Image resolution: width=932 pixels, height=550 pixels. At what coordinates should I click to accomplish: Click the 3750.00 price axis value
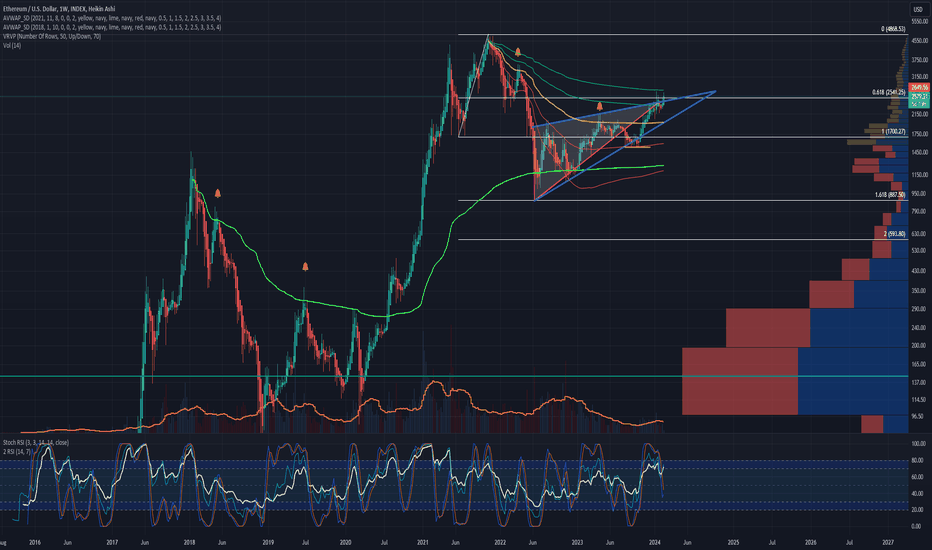pos(919,60)
